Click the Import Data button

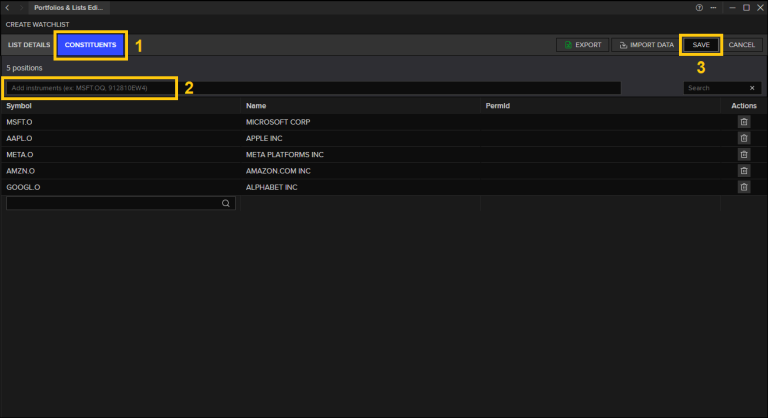[x=646, y=45]
